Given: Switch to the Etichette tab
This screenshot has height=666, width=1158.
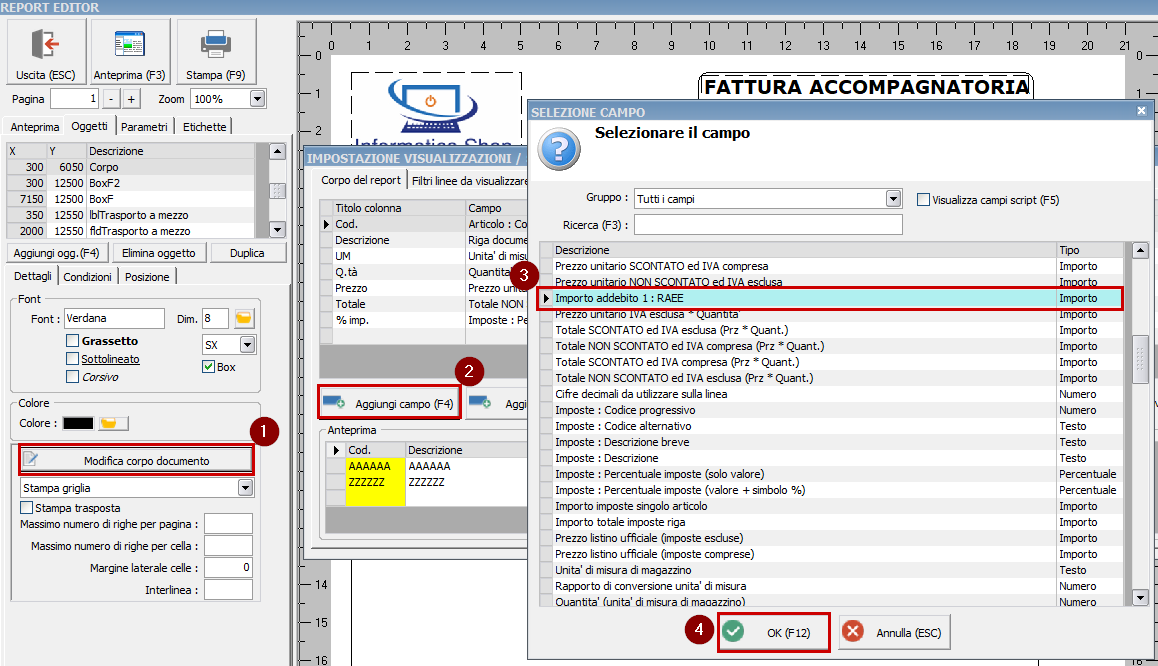Looking at the screenshot, I should click(x=205, y=127).
